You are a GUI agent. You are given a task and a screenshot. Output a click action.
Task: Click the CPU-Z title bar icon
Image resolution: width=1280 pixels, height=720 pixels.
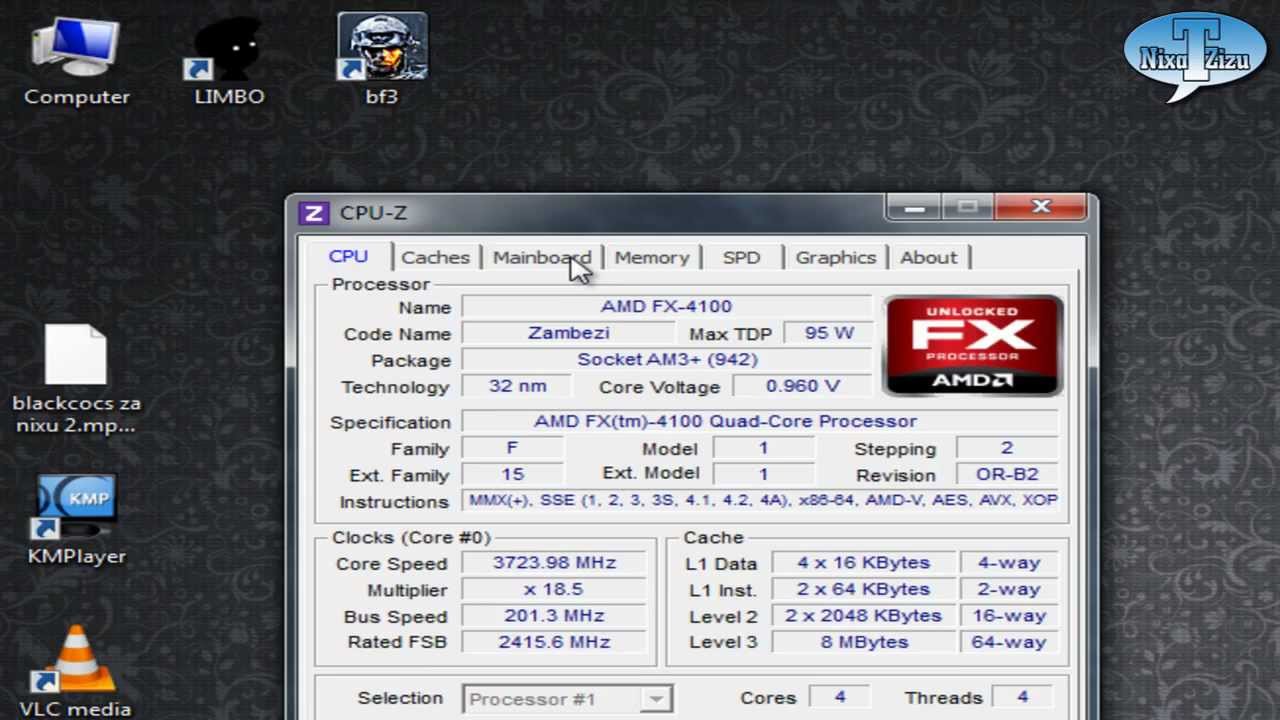[x=314, y=213]
